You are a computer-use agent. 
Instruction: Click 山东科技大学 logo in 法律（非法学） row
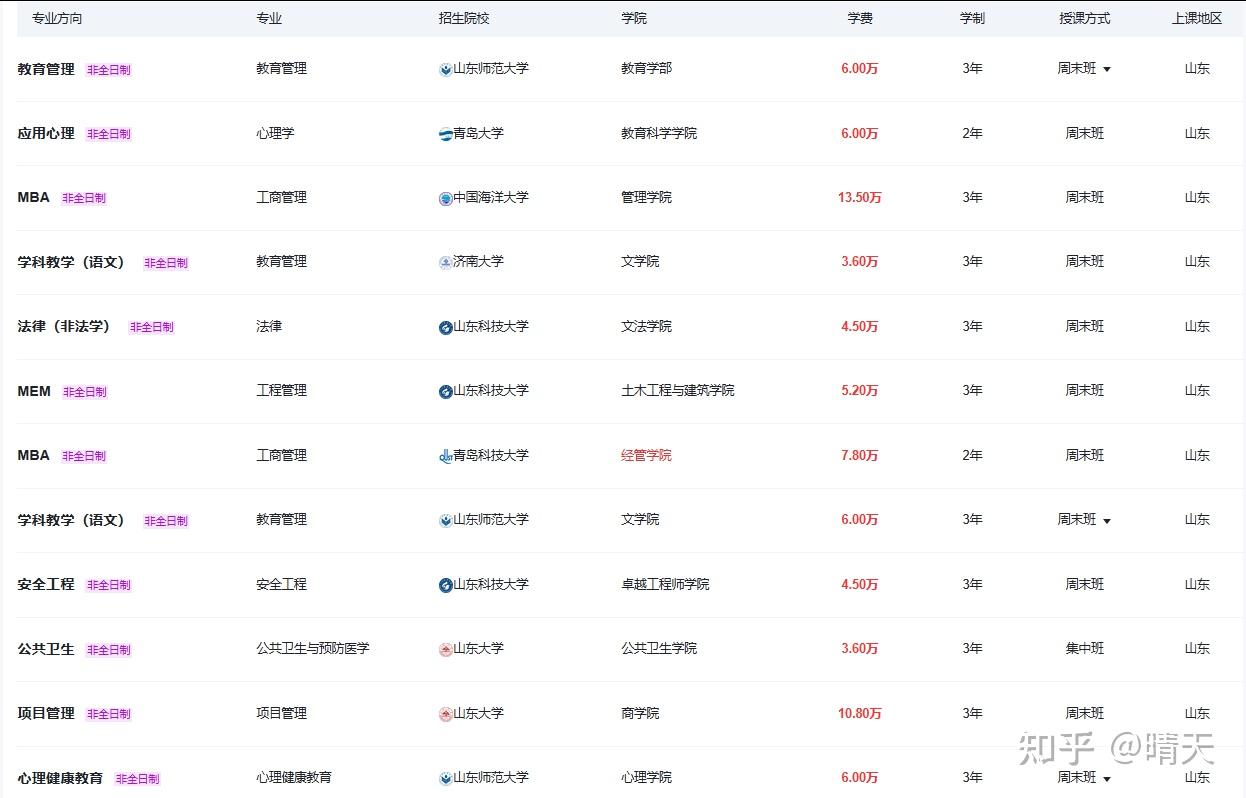point(445,328)
